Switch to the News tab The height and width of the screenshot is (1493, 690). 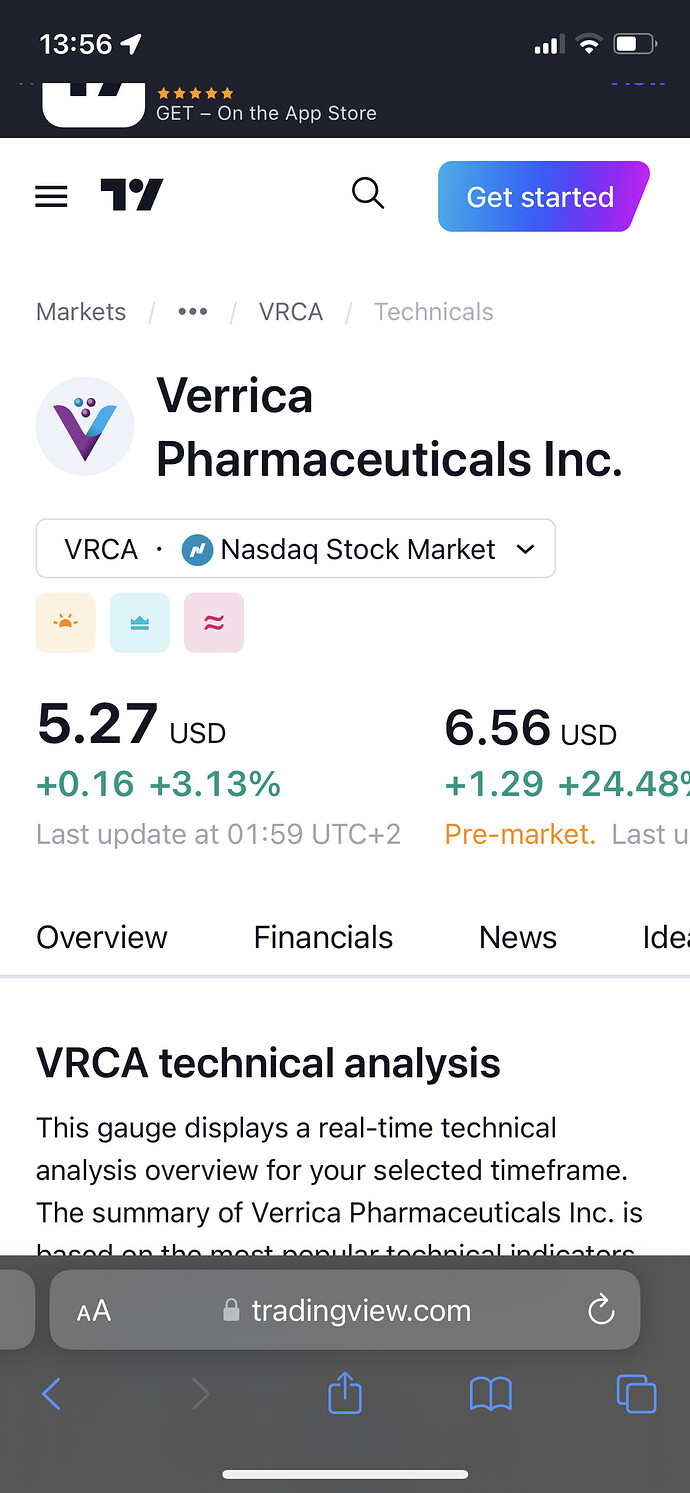pyautogui.click(x=518, y=937)
